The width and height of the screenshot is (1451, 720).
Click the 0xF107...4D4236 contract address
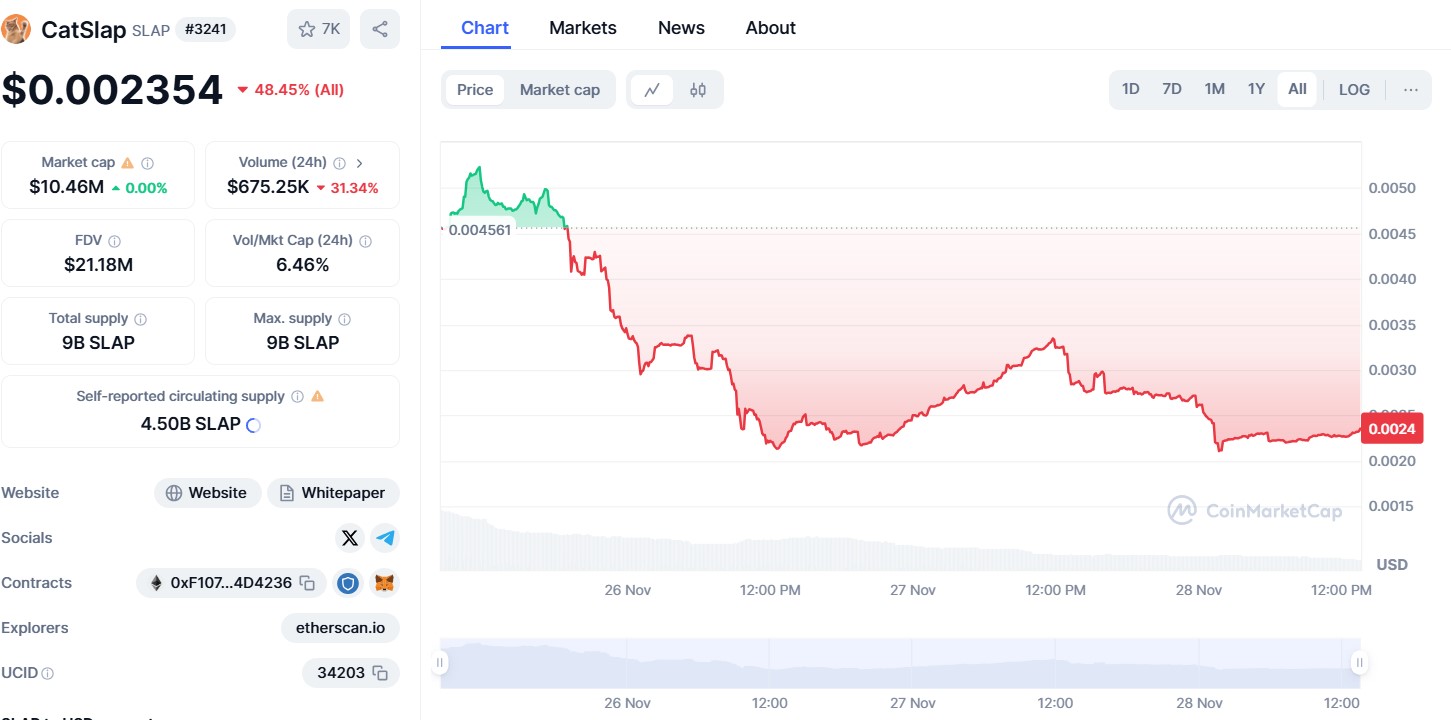tap(231, 583)
